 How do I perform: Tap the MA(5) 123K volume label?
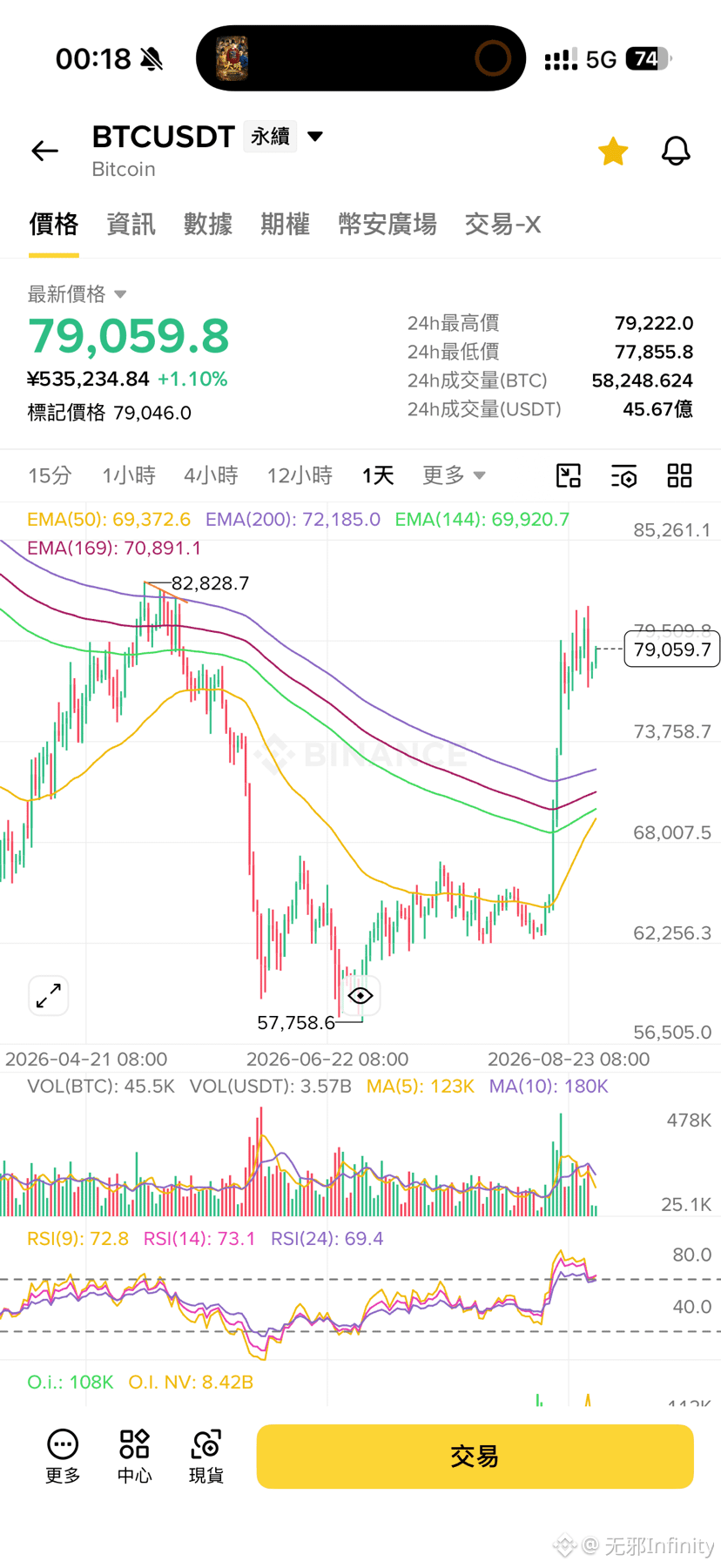click(421, 1087)
